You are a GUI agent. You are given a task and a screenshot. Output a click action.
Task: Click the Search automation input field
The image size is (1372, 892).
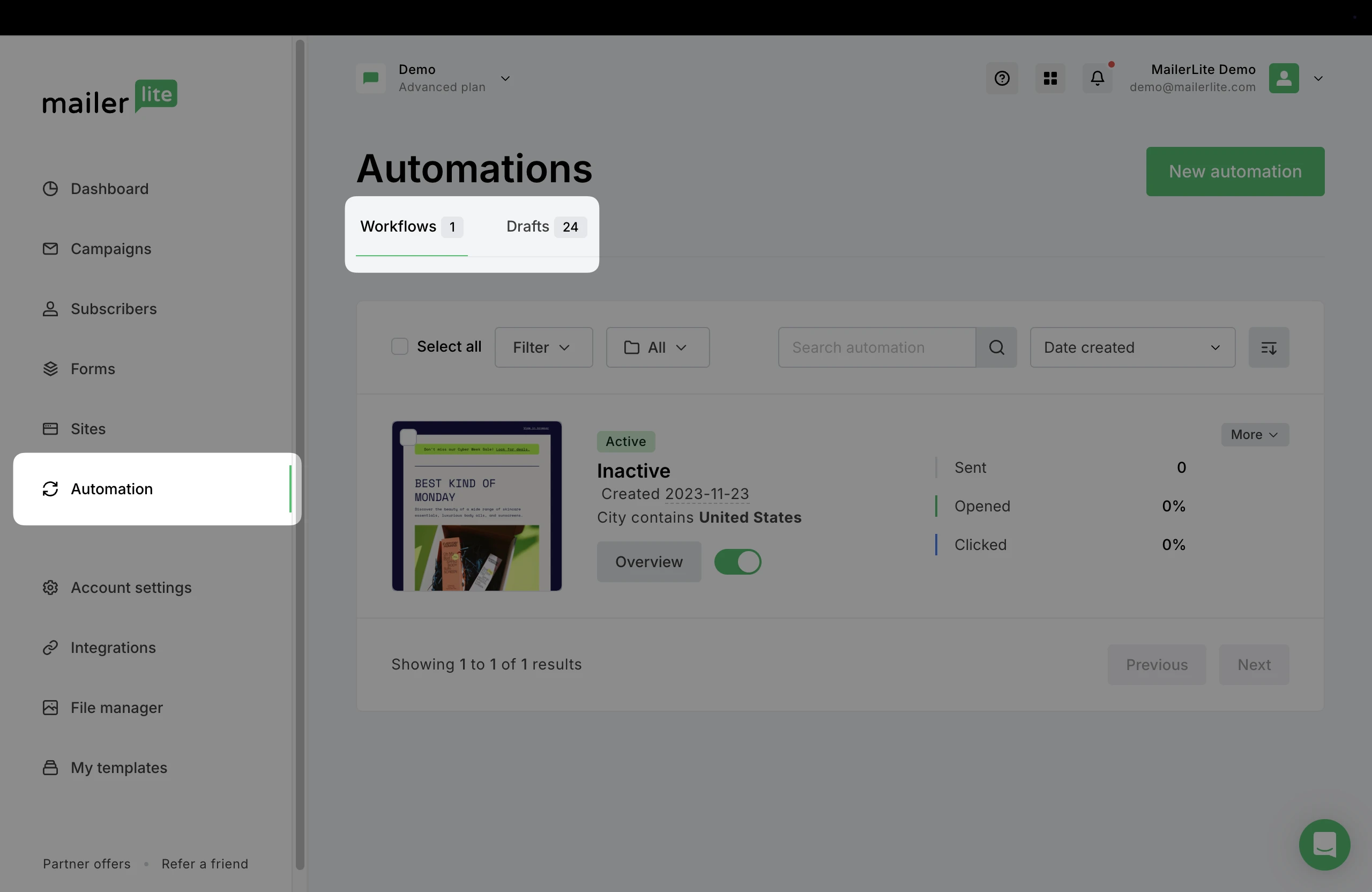[x=876, y=347]
